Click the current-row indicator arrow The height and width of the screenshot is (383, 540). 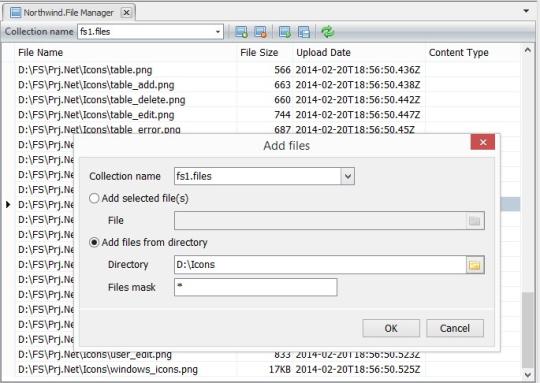click(8, 205)
